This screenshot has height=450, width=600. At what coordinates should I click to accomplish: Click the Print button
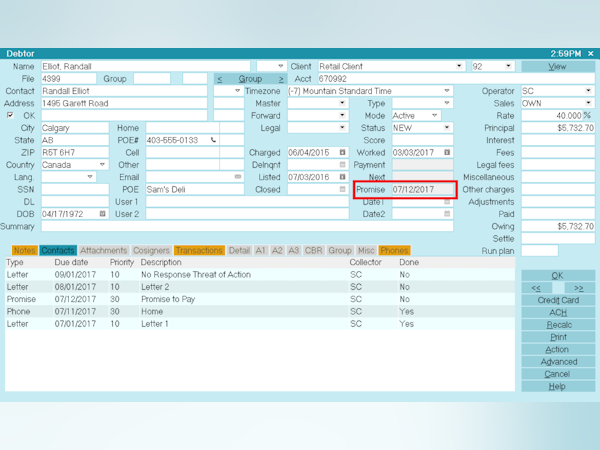click(558, 337)
